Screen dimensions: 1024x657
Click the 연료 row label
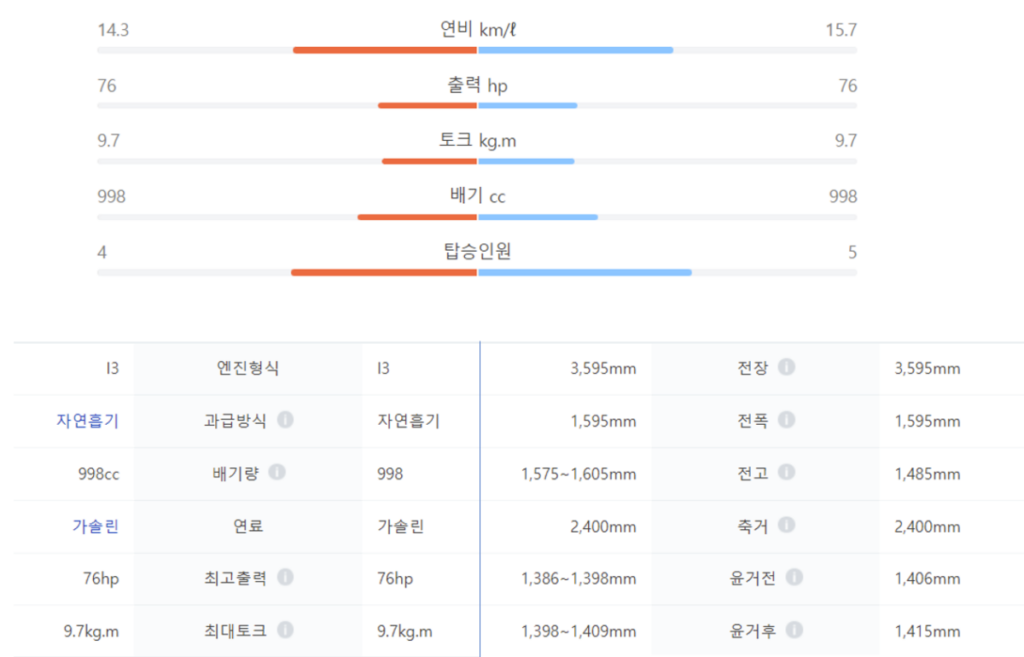click(248, 526)
